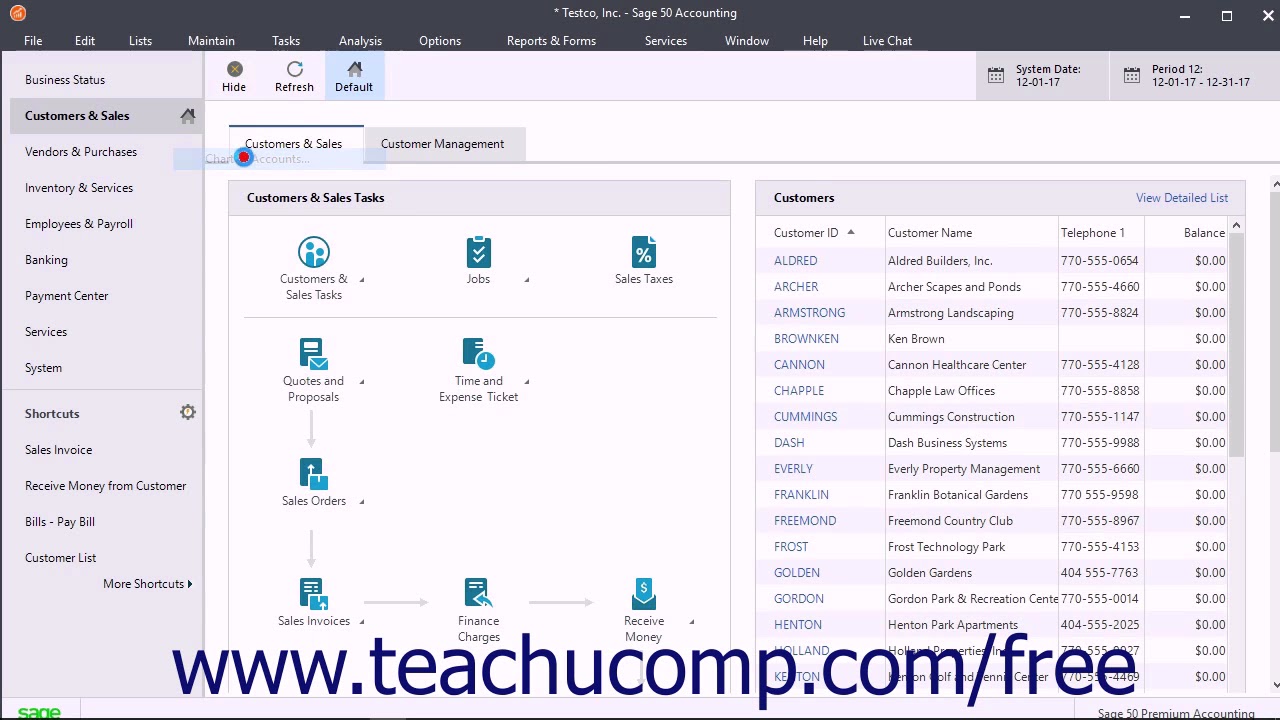
Task: Click the Customers list vertical scrollbar
Action: [x=1236, y=345]
